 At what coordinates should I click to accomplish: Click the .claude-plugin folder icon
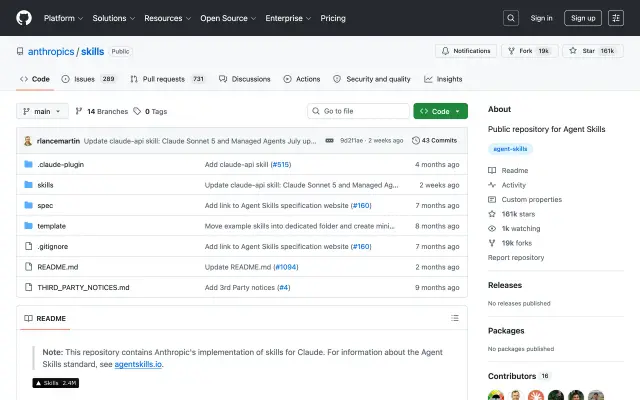click(x=28, y=164)
